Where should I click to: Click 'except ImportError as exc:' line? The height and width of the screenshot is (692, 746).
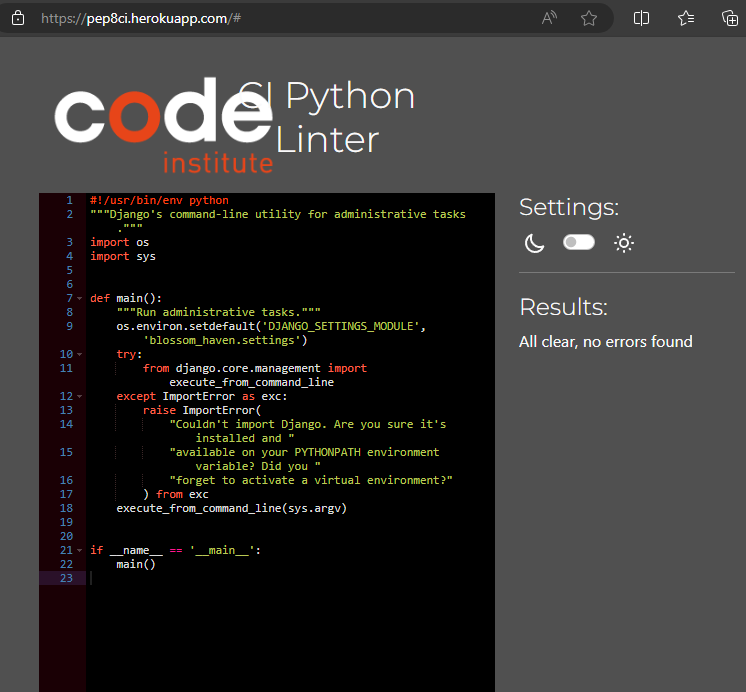point(202,396)
